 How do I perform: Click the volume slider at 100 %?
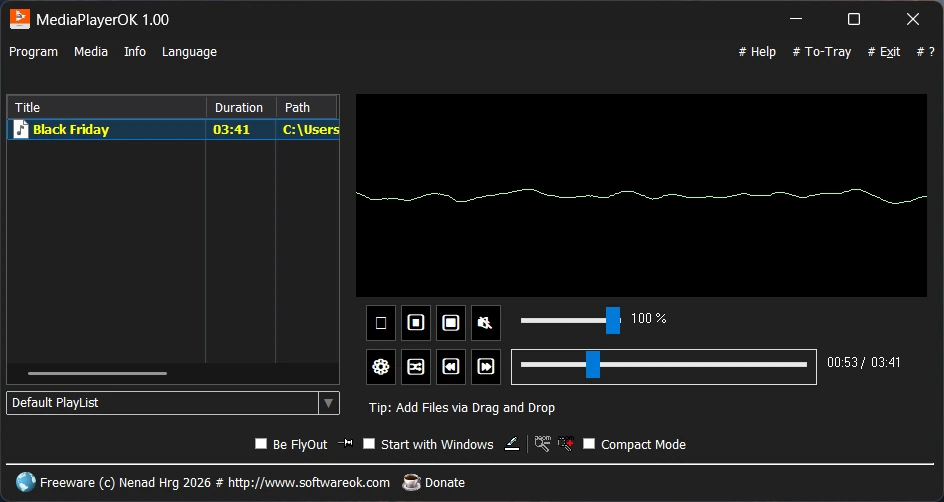(570, 320)
